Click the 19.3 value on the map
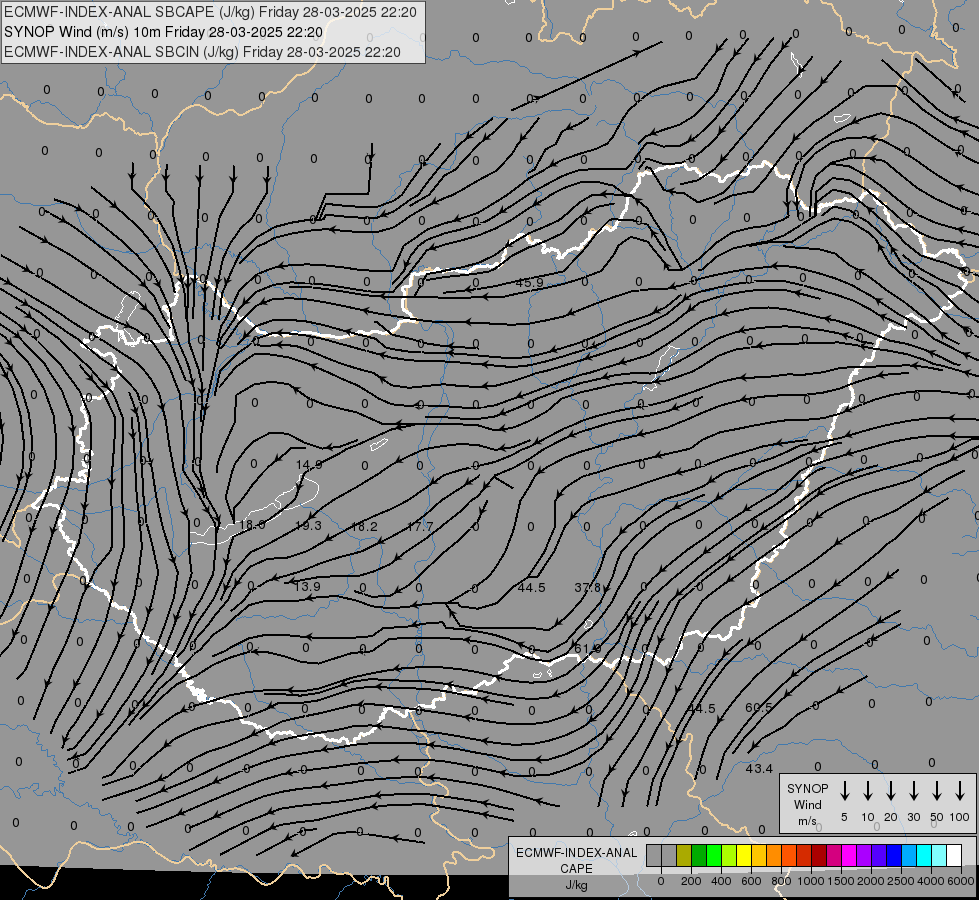Viewport: 979px width, 900px height. click(308, 525)
